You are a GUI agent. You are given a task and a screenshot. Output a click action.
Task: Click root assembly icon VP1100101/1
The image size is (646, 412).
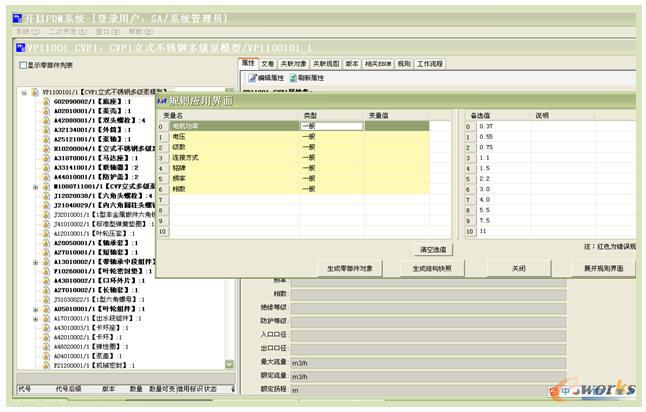(x=33, y=91)
